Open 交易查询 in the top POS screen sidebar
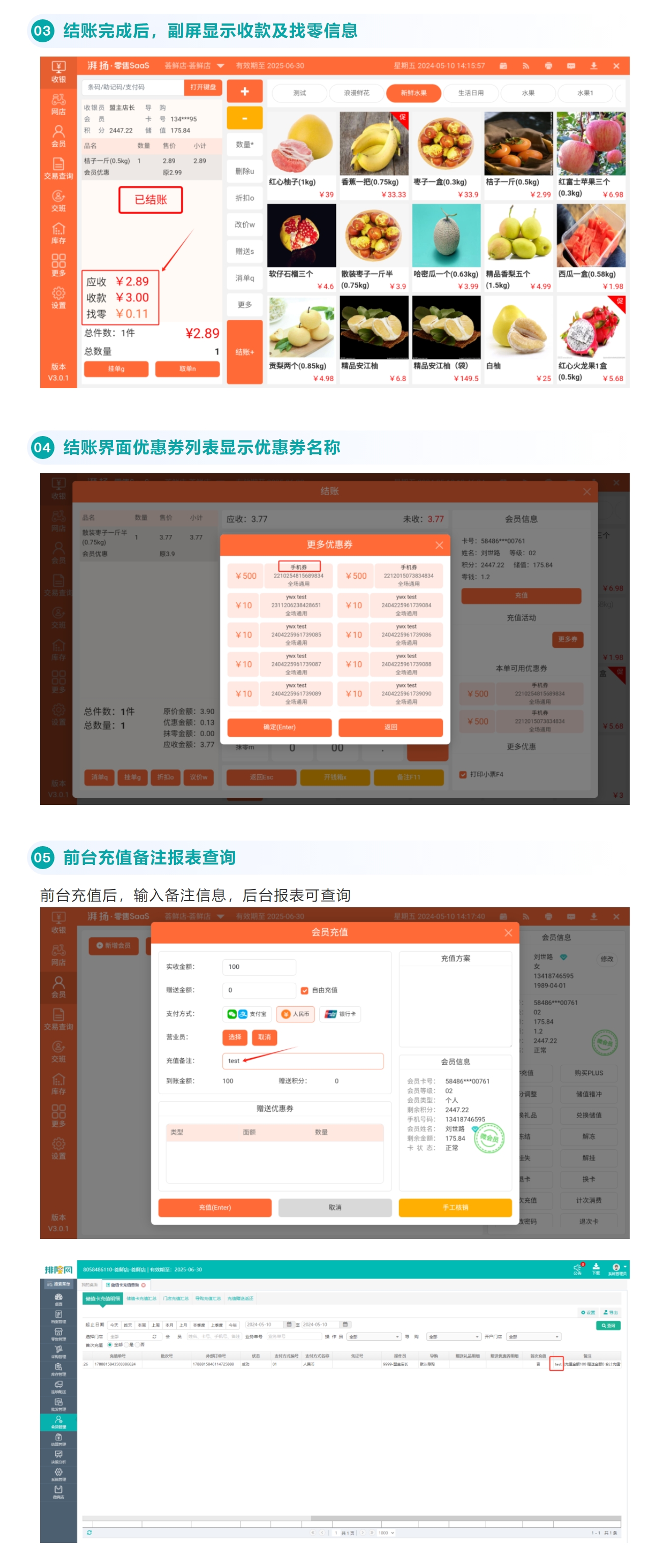648x1568 pixels. coord(59,168)
